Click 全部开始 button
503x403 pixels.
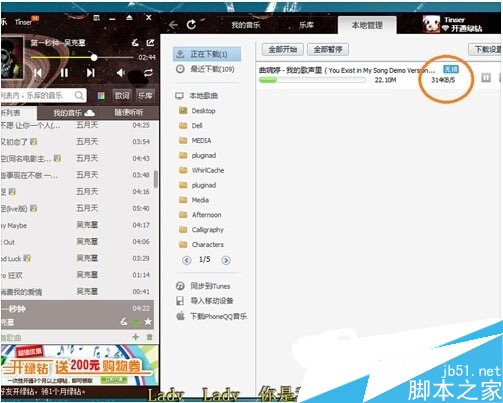(283, 50)
